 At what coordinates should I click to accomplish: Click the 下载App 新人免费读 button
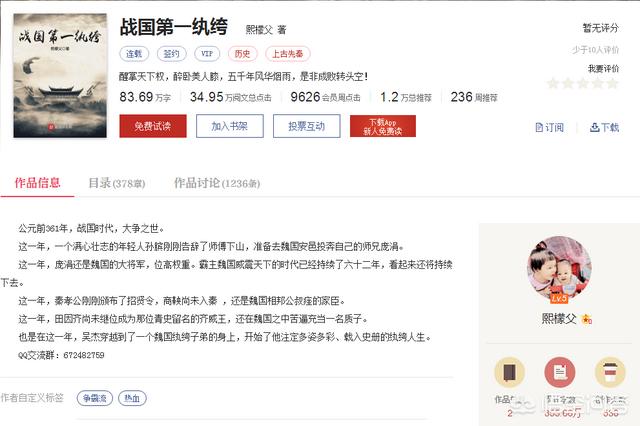(x=383, y=126)
